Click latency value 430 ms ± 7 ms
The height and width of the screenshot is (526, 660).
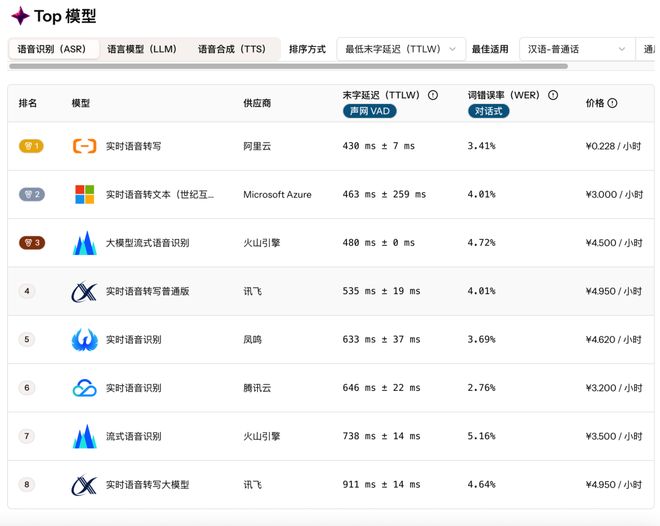click(x=379, y=146)
